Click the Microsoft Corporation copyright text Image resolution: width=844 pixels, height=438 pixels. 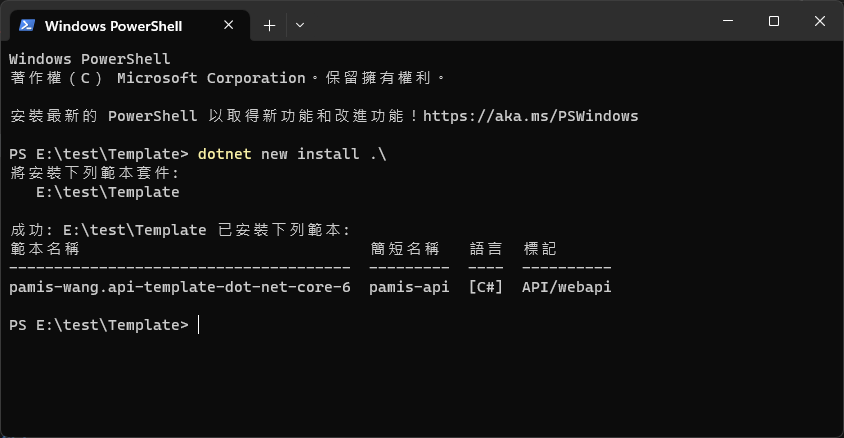coord(211,79)
